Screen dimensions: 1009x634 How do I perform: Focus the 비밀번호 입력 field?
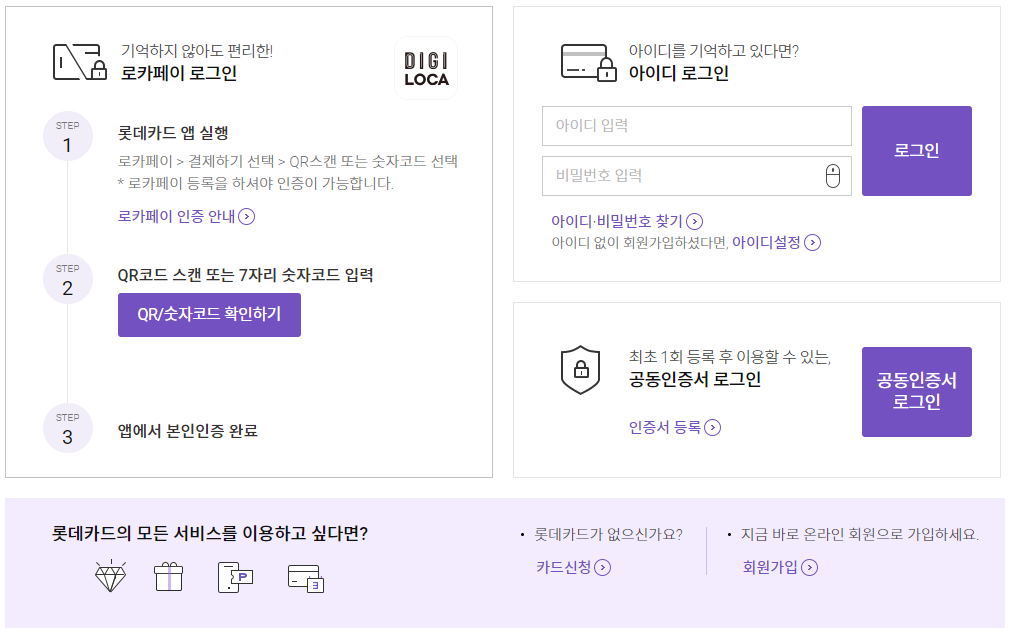tap(697, 176)
